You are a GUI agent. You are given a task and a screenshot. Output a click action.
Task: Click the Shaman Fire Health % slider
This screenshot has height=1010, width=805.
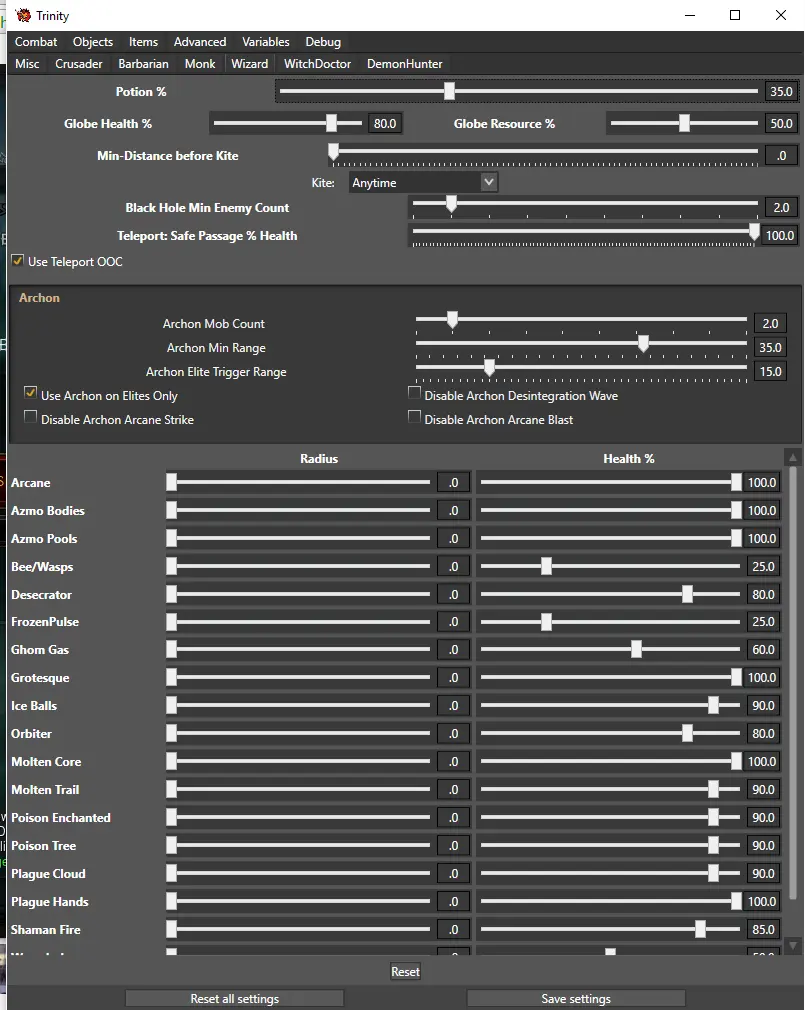(x=610, y=929)
